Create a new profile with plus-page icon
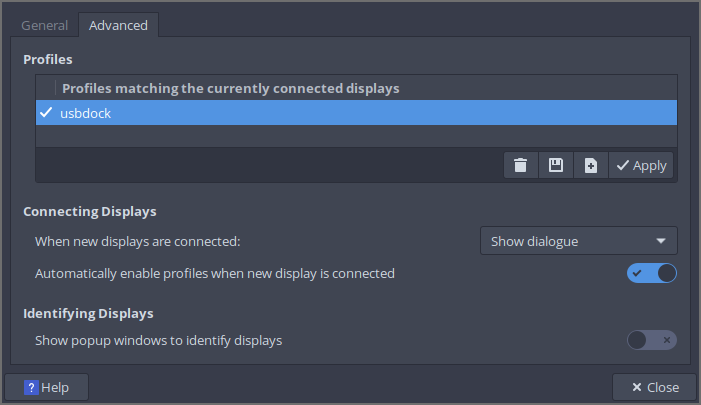701x405 pixels. pos(591,165)
